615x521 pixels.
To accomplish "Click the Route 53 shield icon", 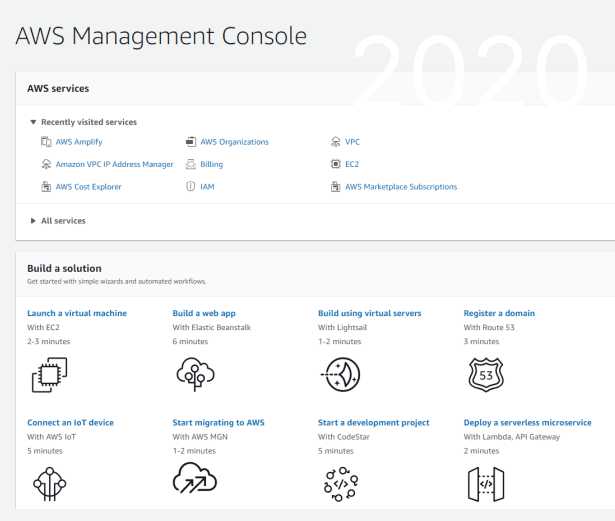I will [x=486, y=375].
